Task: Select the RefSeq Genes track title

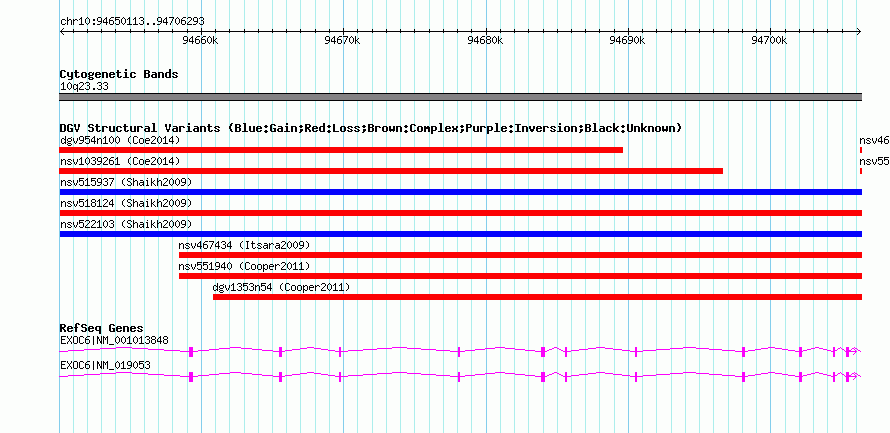Action: 102,329
